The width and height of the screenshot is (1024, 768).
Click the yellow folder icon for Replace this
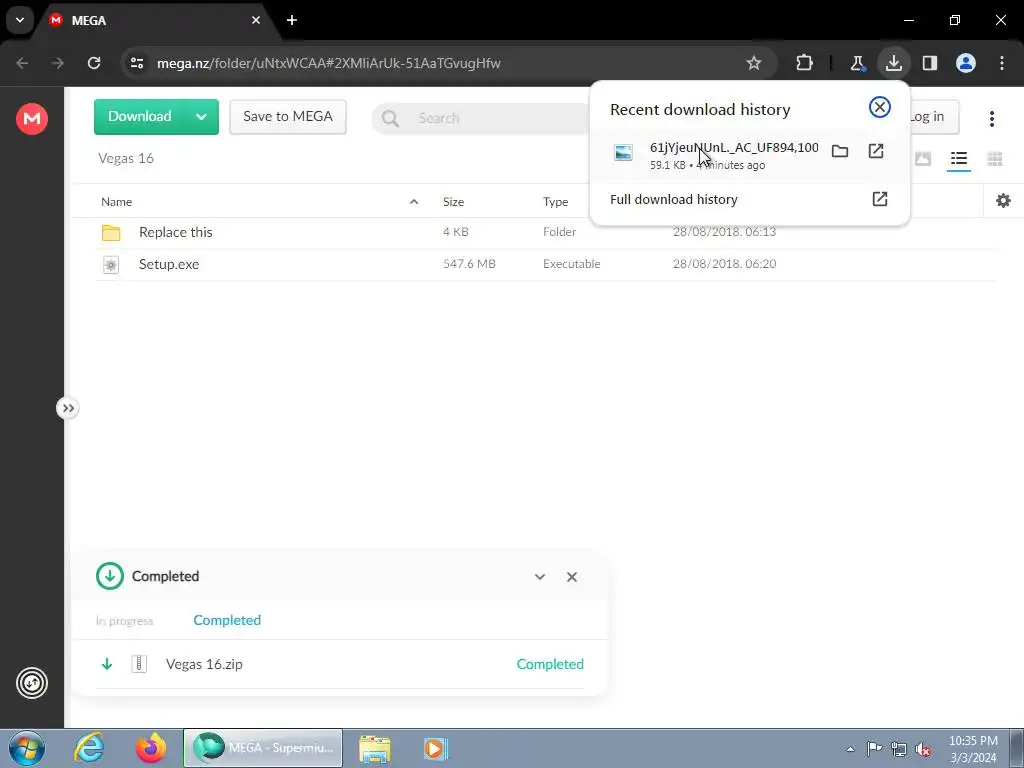pyautogui.click(x=111, y=232)
